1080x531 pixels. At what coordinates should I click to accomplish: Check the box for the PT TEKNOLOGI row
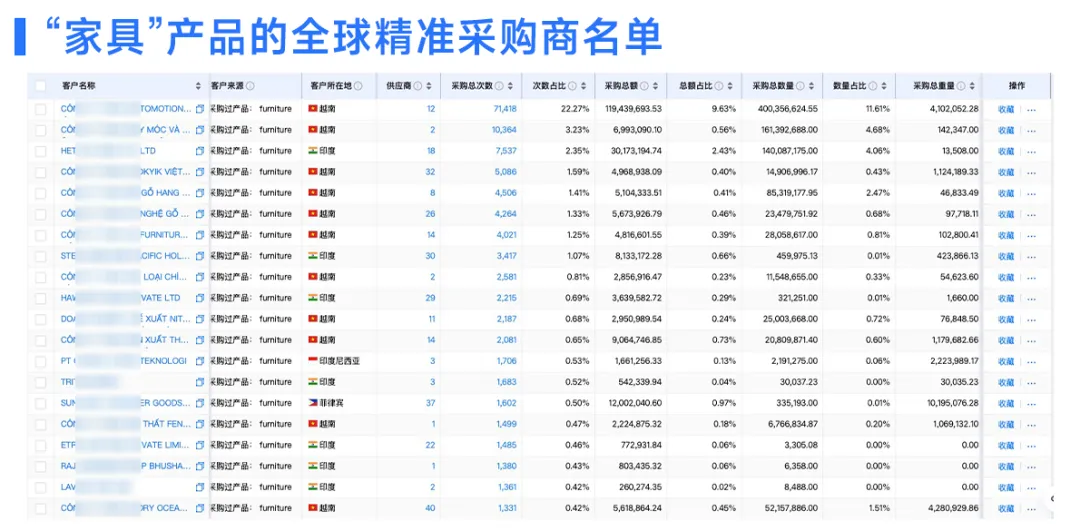(40, 361)
